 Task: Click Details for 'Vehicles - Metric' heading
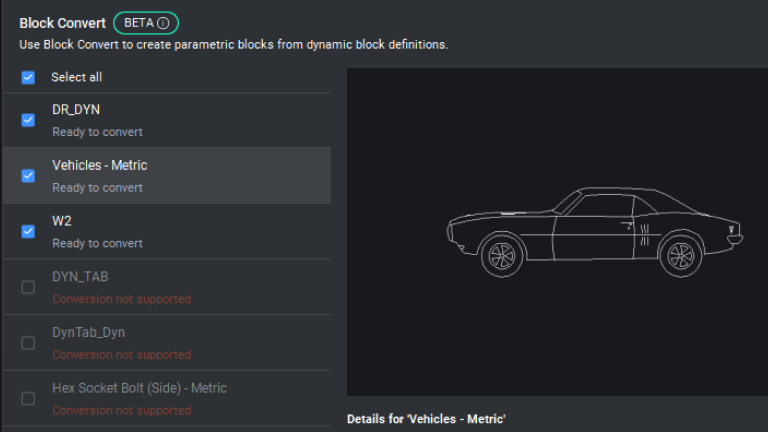[426, 419]
